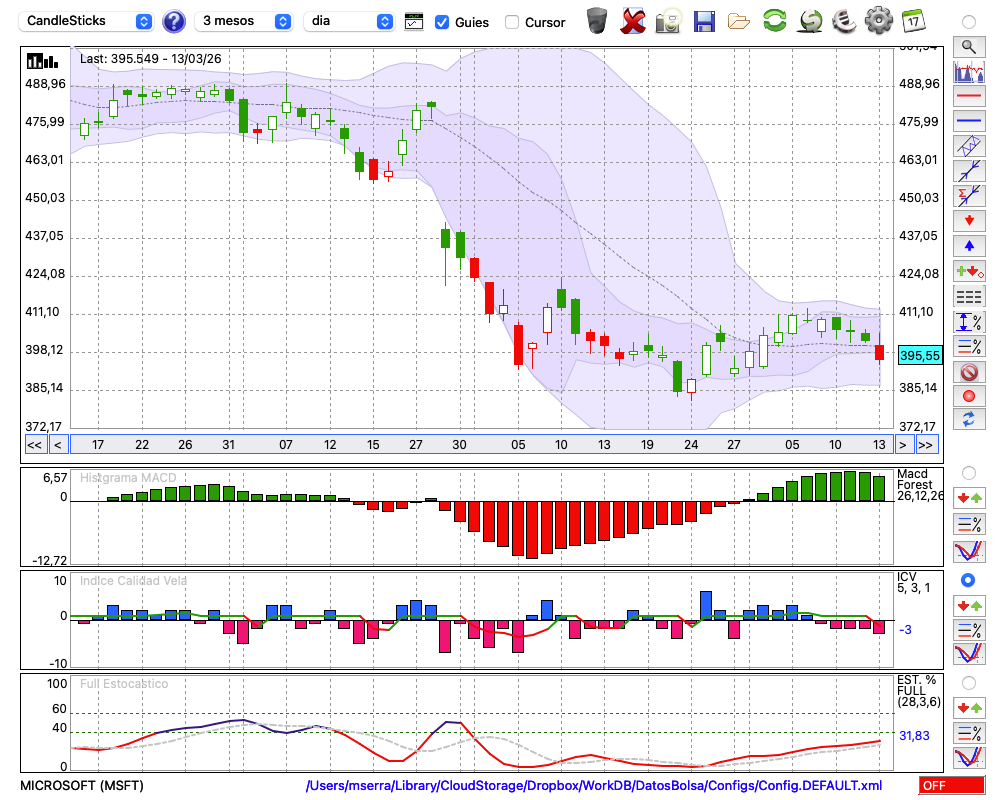Click the blue up arrow marker tool
This screenshot has width=1000, height=800.
(968, 246)
